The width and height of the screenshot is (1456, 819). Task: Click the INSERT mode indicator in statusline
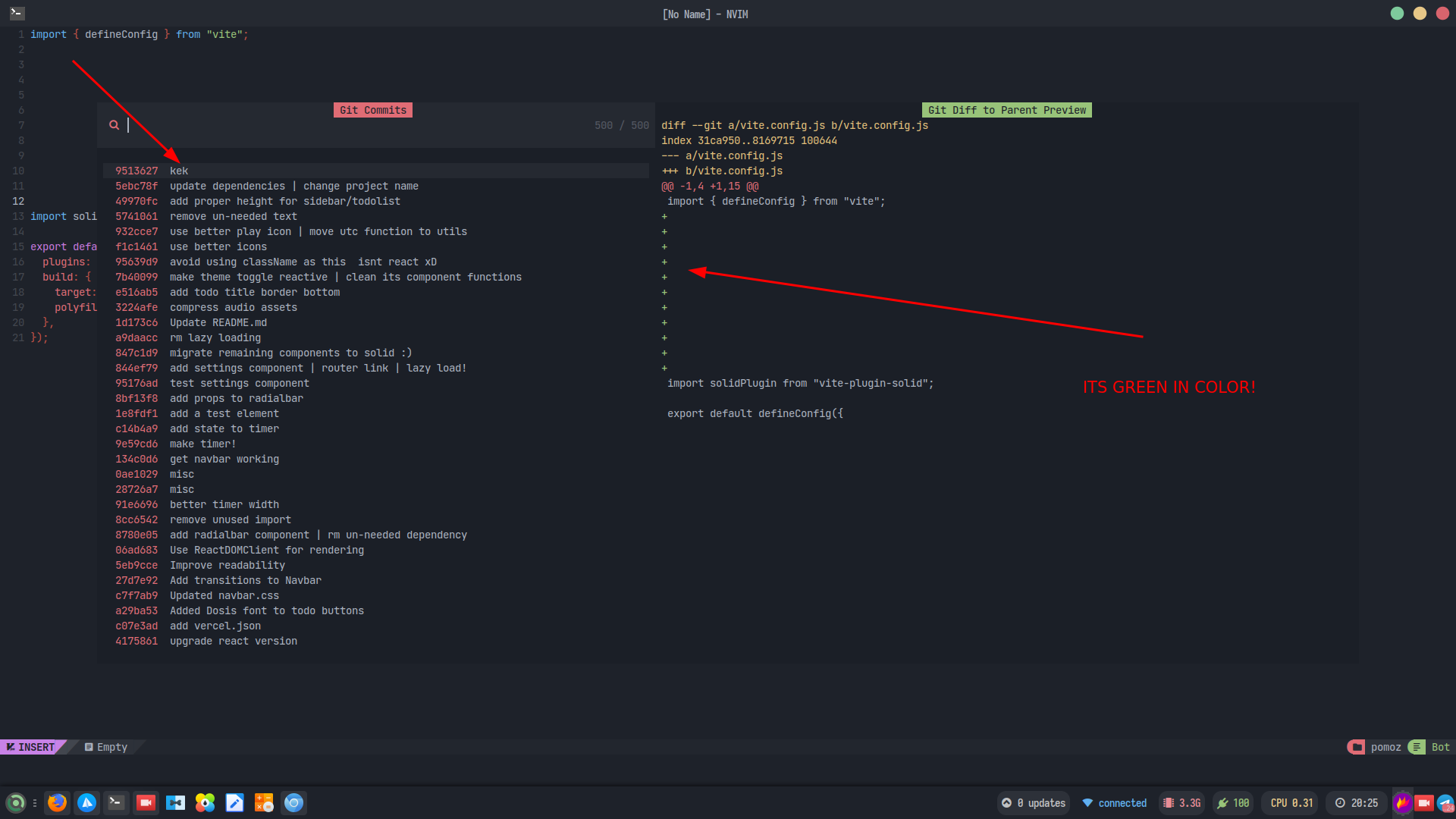point(32,747)
